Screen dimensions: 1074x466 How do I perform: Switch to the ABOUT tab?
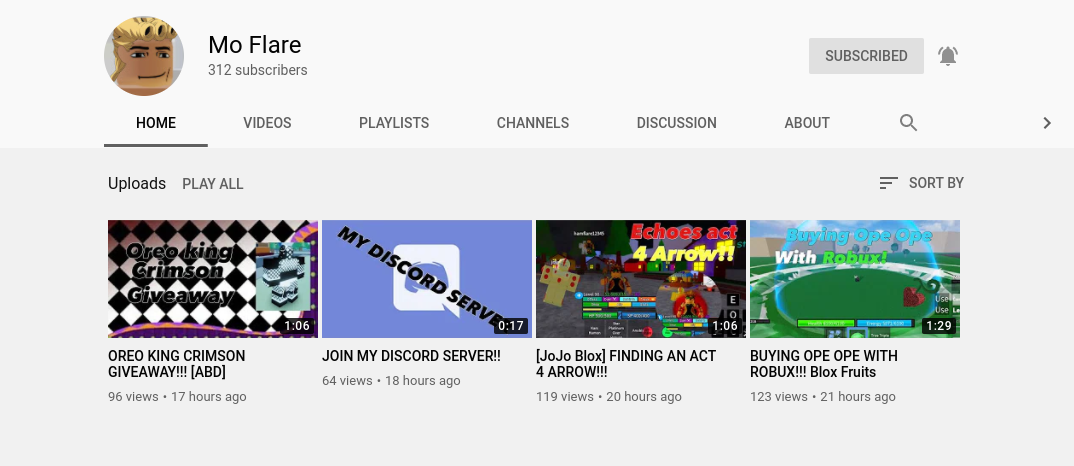point(807,123)
